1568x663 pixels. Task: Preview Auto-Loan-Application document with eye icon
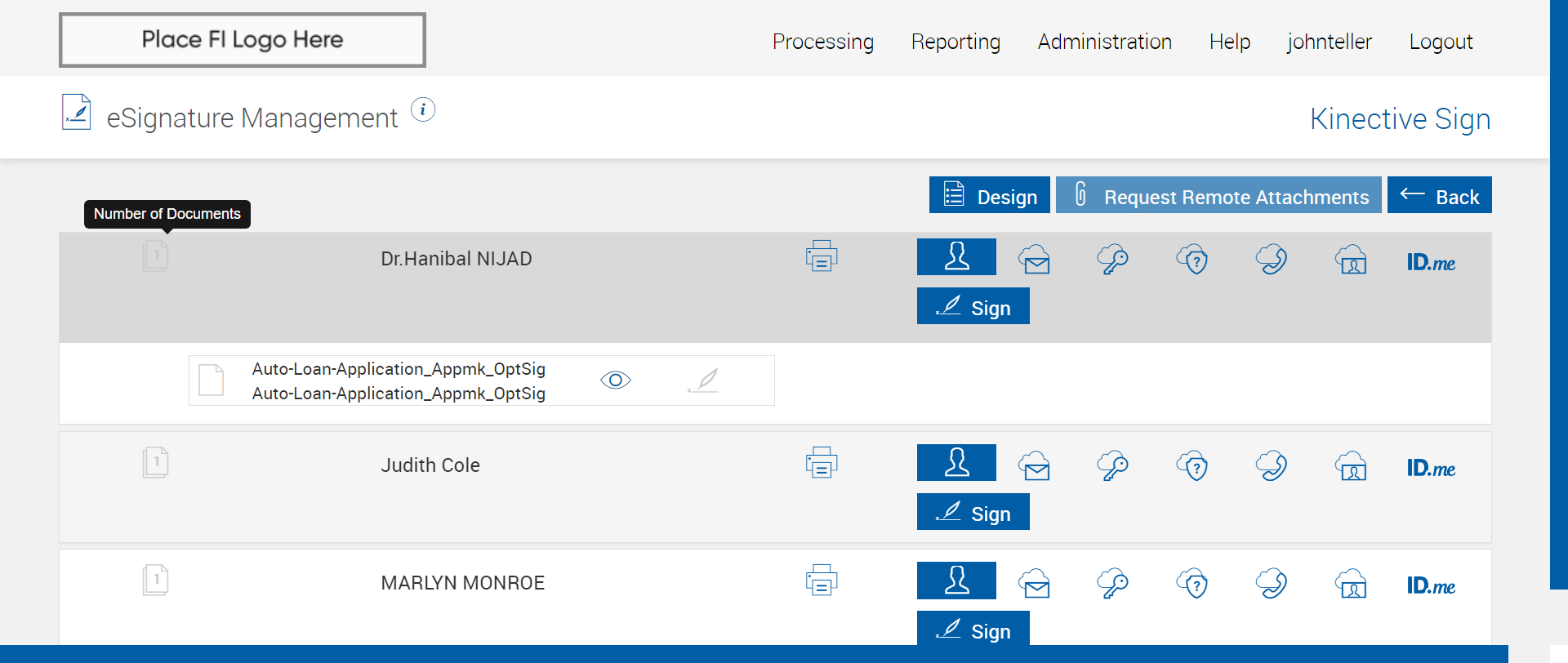[x=616, y=380]
